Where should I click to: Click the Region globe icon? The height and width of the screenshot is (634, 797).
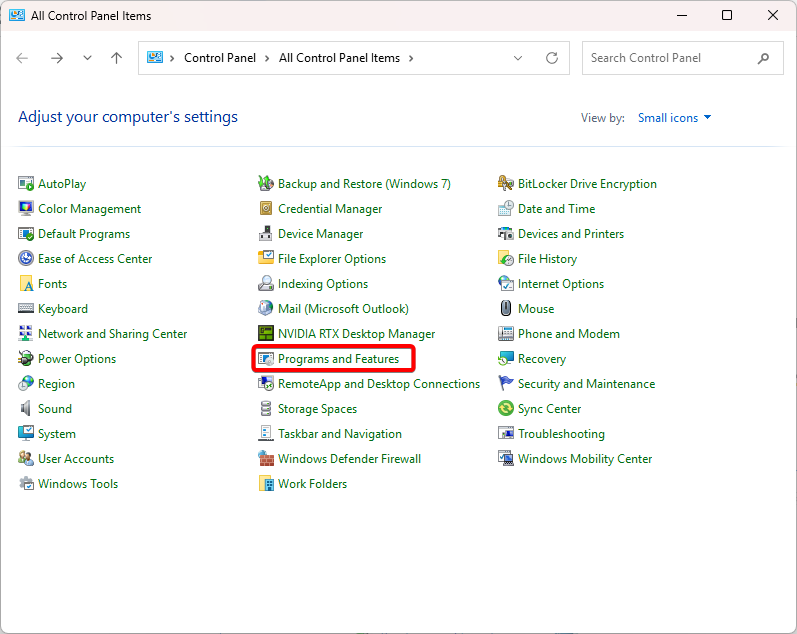click(26, 383)
